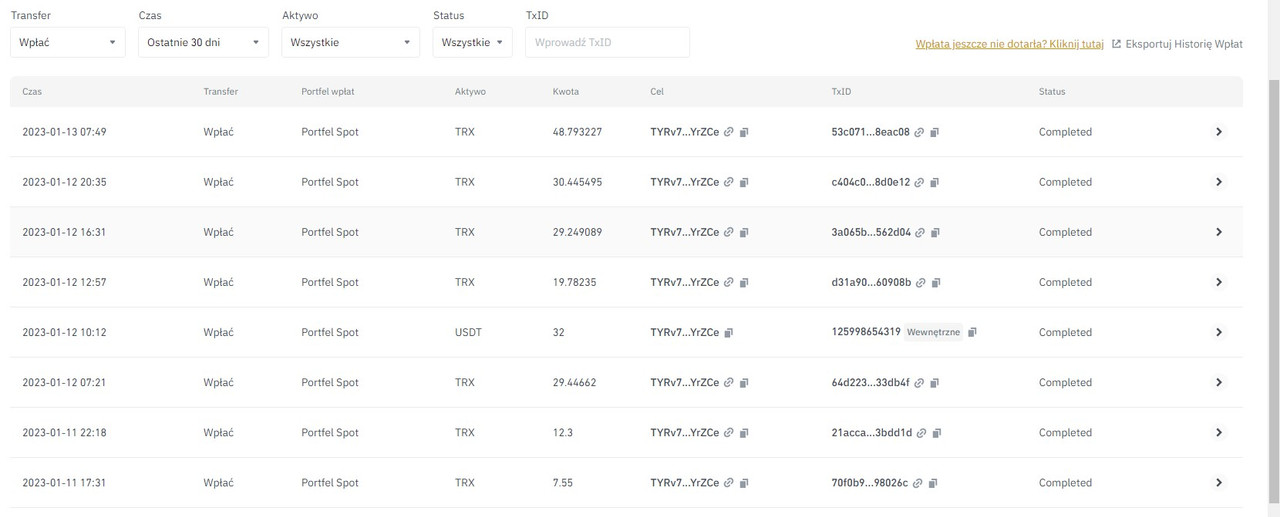Export deposit history via Eksportuj Historię Wpłat
This screenshot has width=1280, height=517.
point(1177,44)
